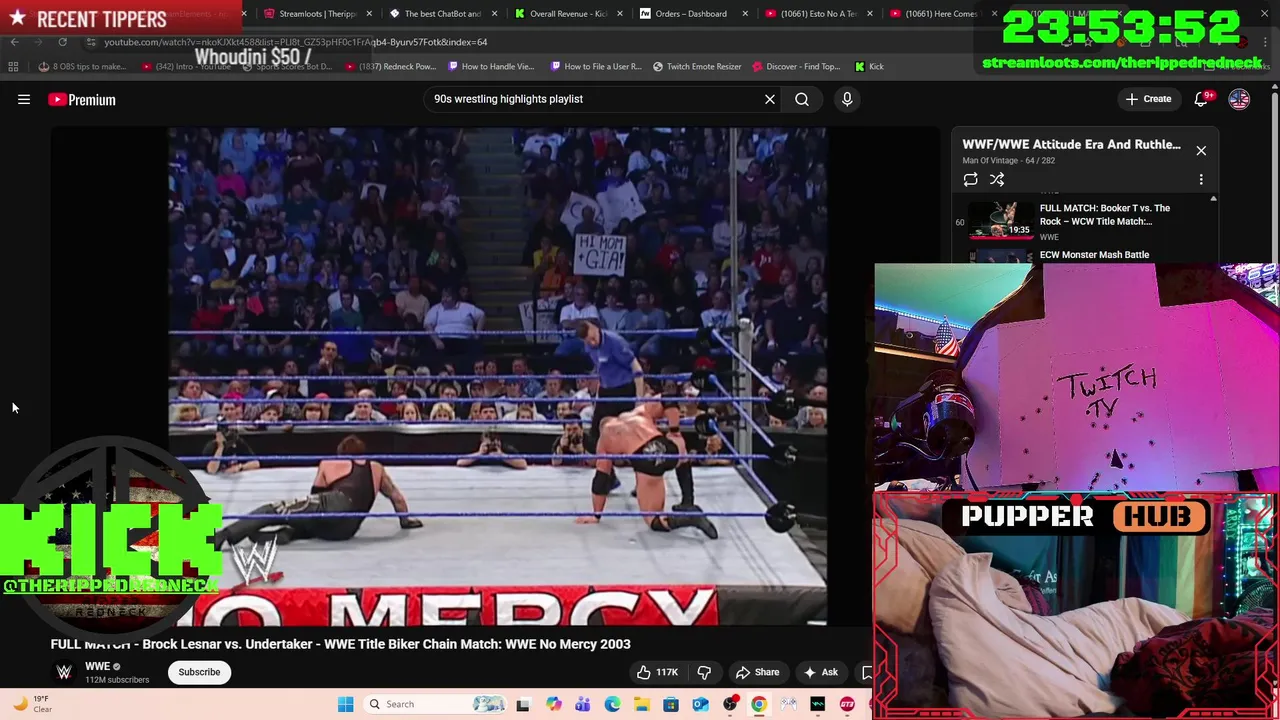Click the video player to pause
1280x720 pixels.
(497, 376)
